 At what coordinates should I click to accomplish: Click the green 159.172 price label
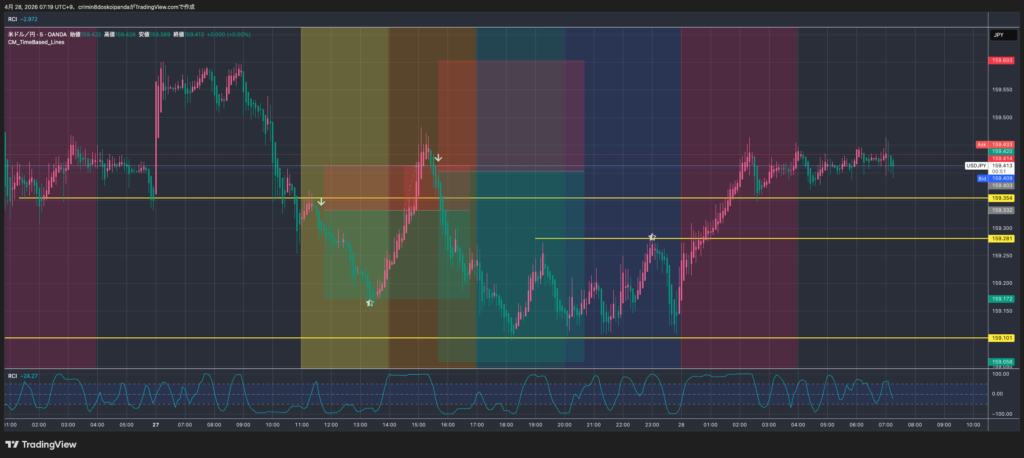coord(1001,299)
